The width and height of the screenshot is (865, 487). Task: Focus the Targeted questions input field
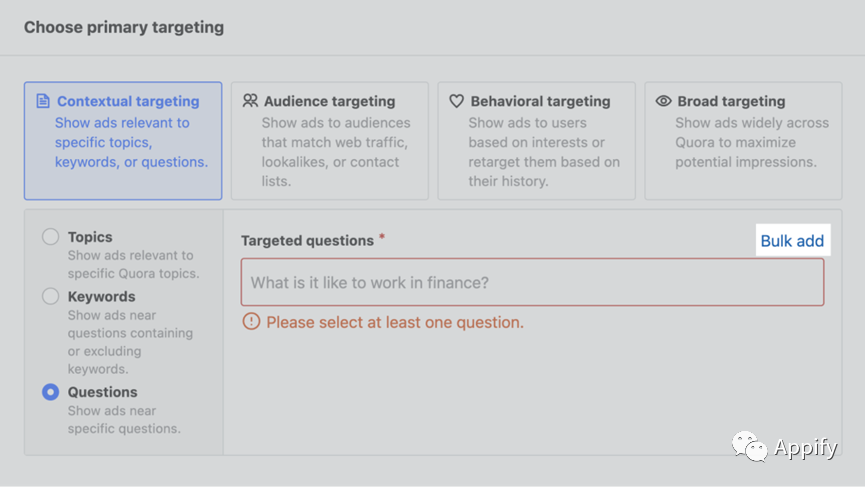point(532,282)
